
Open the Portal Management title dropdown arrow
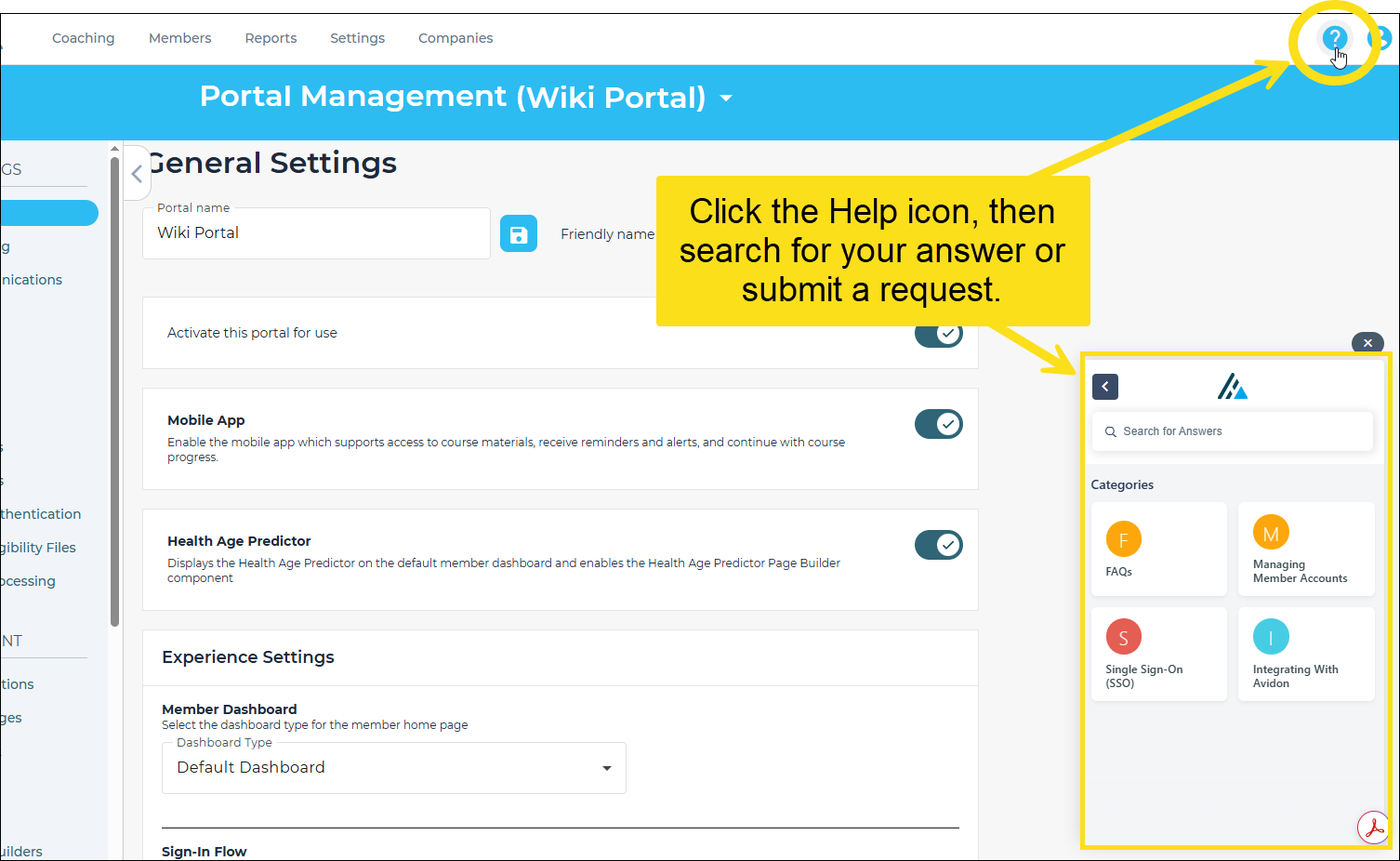click(x=726, y=99)
